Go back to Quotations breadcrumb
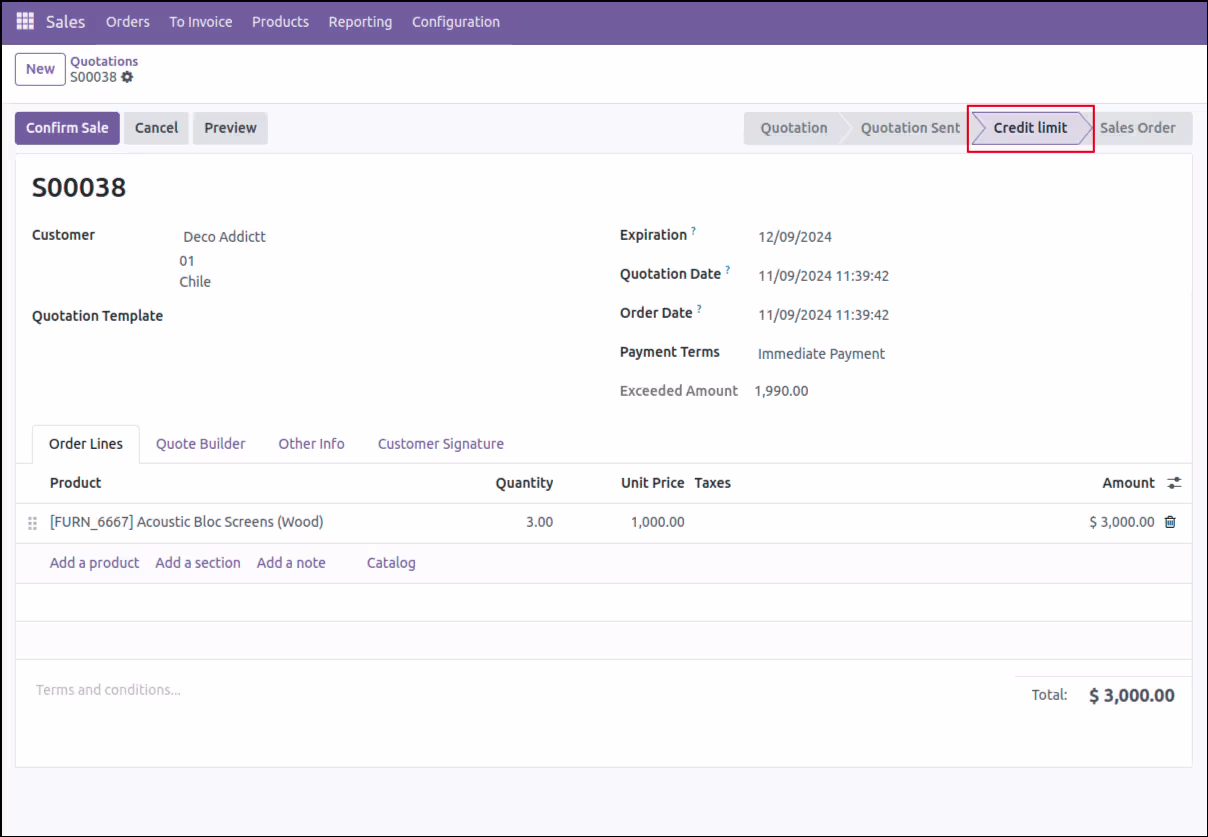Image resolution: width=1208 pixels, height=837 pixels. click(104, 61)
